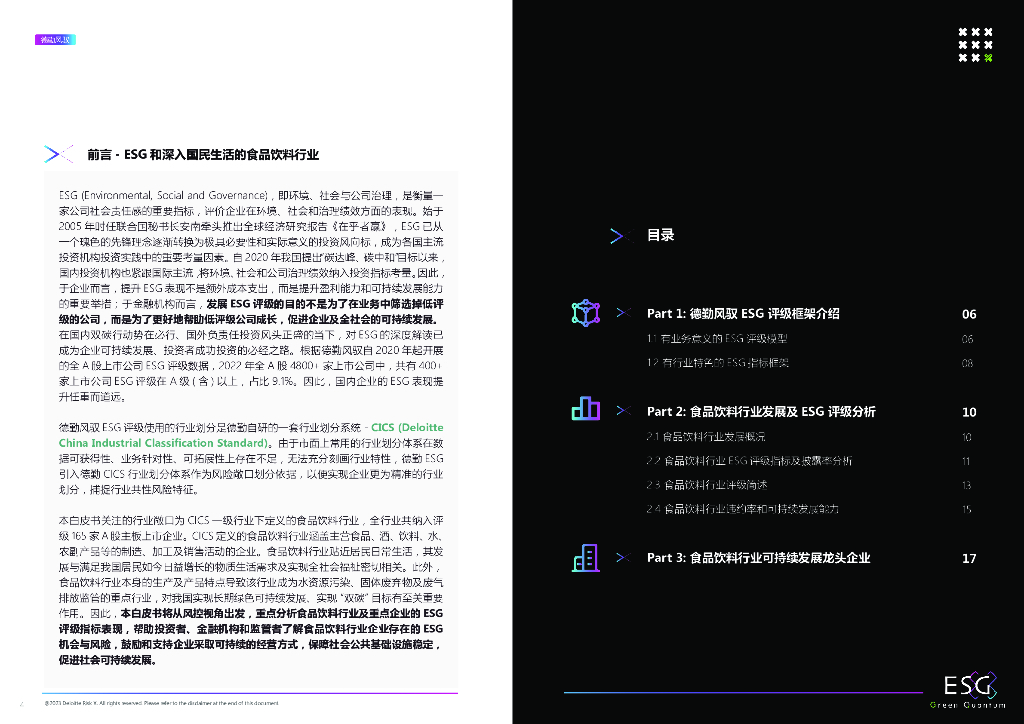Jump to section 2.4 in the contents
This screenshot has width=1024, height=724.
[742, 509]
